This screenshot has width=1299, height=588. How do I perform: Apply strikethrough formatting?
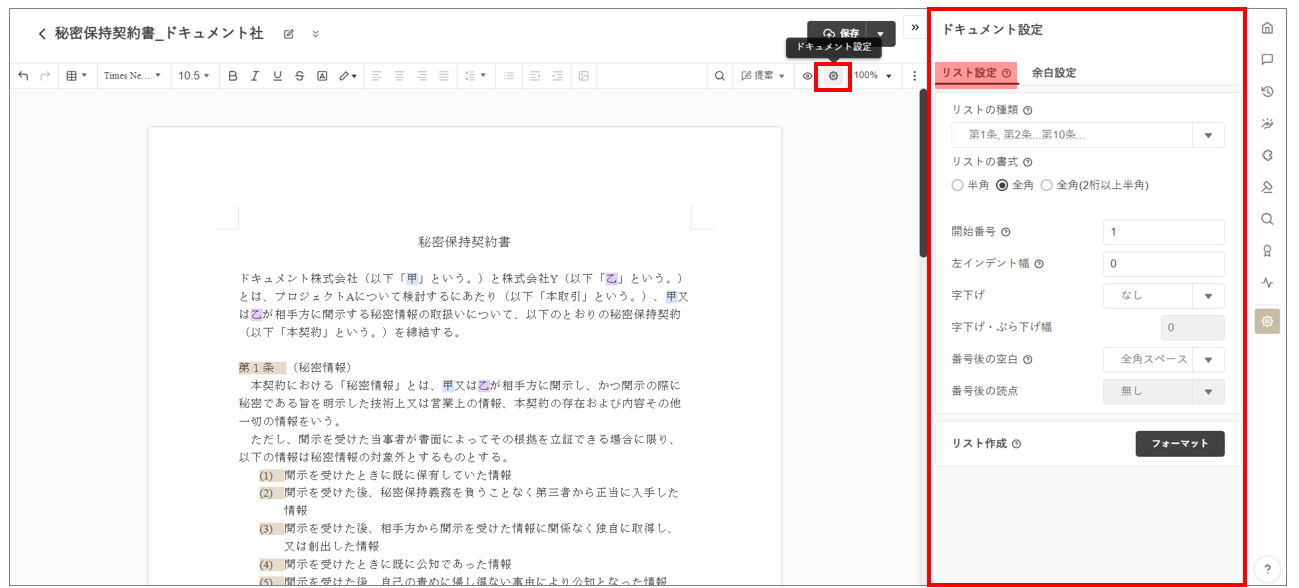[299, 76]
